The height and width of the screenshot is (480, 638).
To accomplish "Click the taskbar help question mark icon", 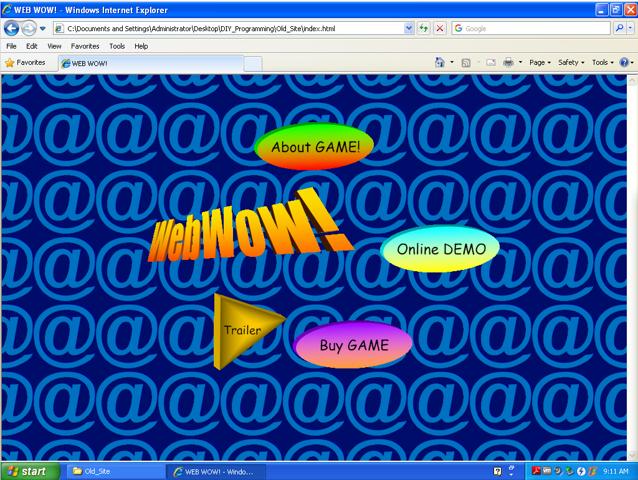I will [x=497, y=471].
